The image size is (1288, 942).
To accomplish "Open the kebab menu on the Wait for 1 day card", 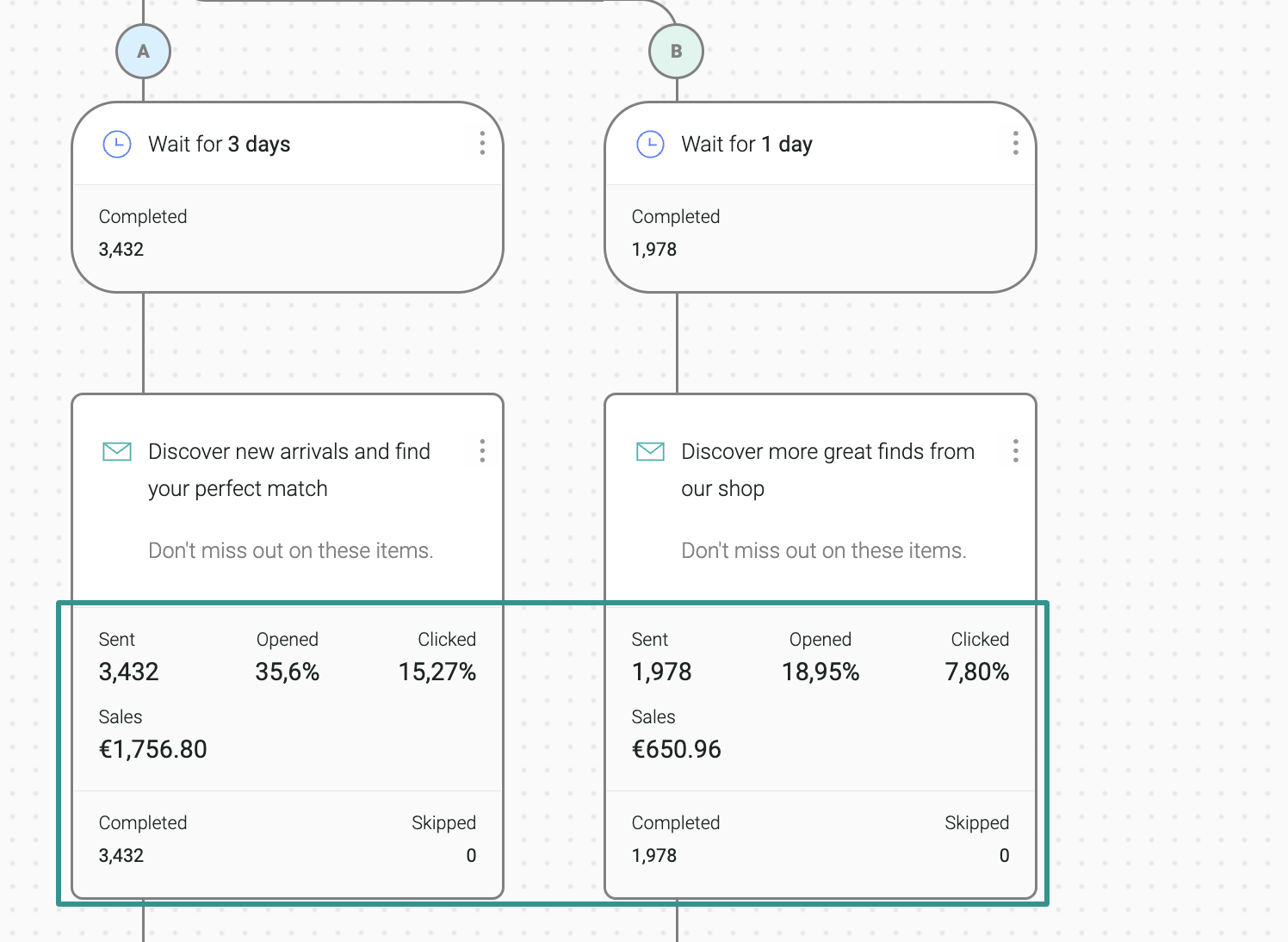I will tap(1015, 144).
